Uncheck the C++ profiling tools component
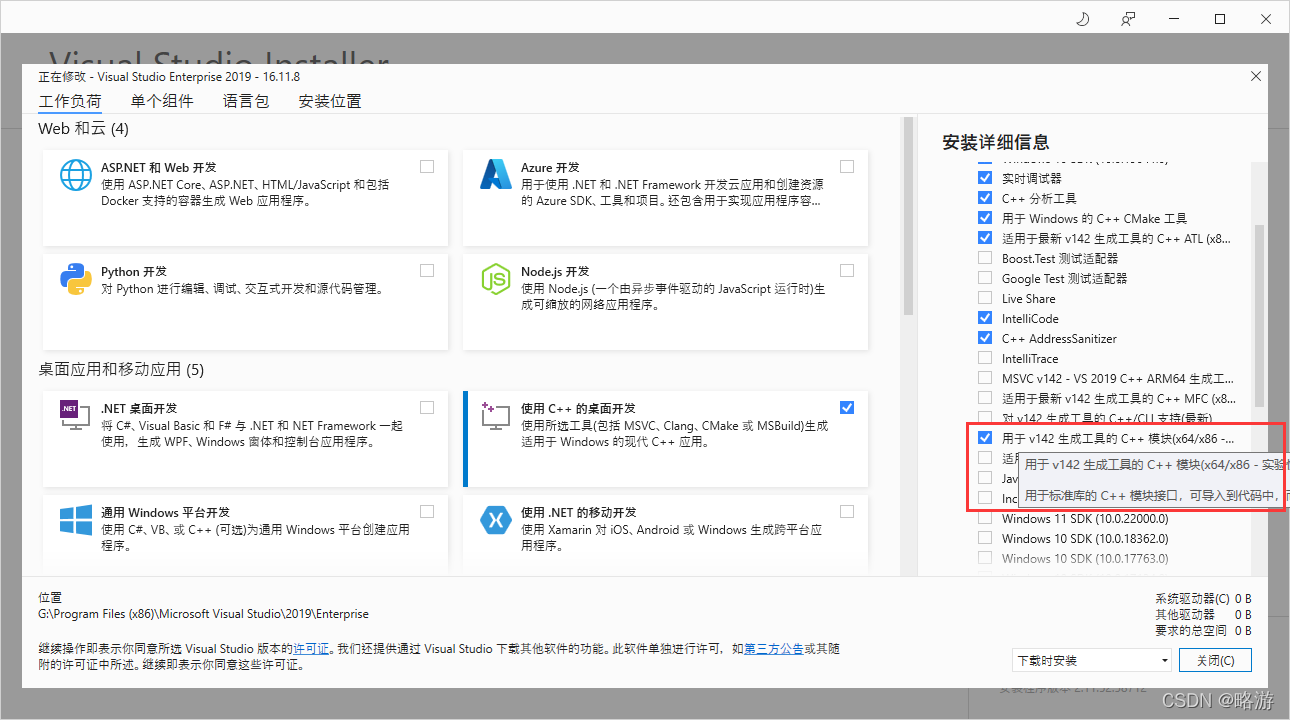Screen dimensions: 1290x720 click(985, 198)
